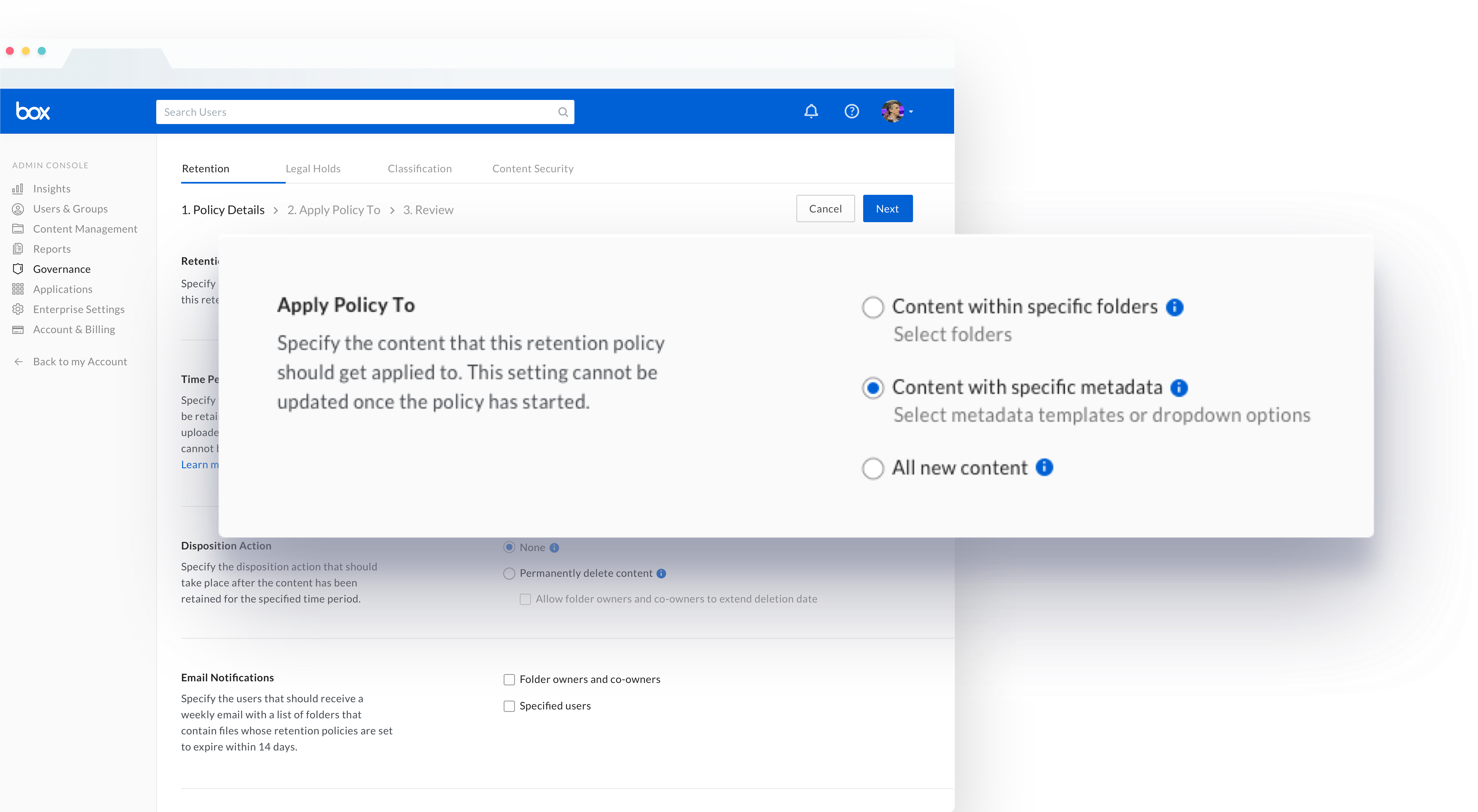1478x812 pixels.
Task: Click the Insights bar chart icon
Action: [x=18, y=189]
